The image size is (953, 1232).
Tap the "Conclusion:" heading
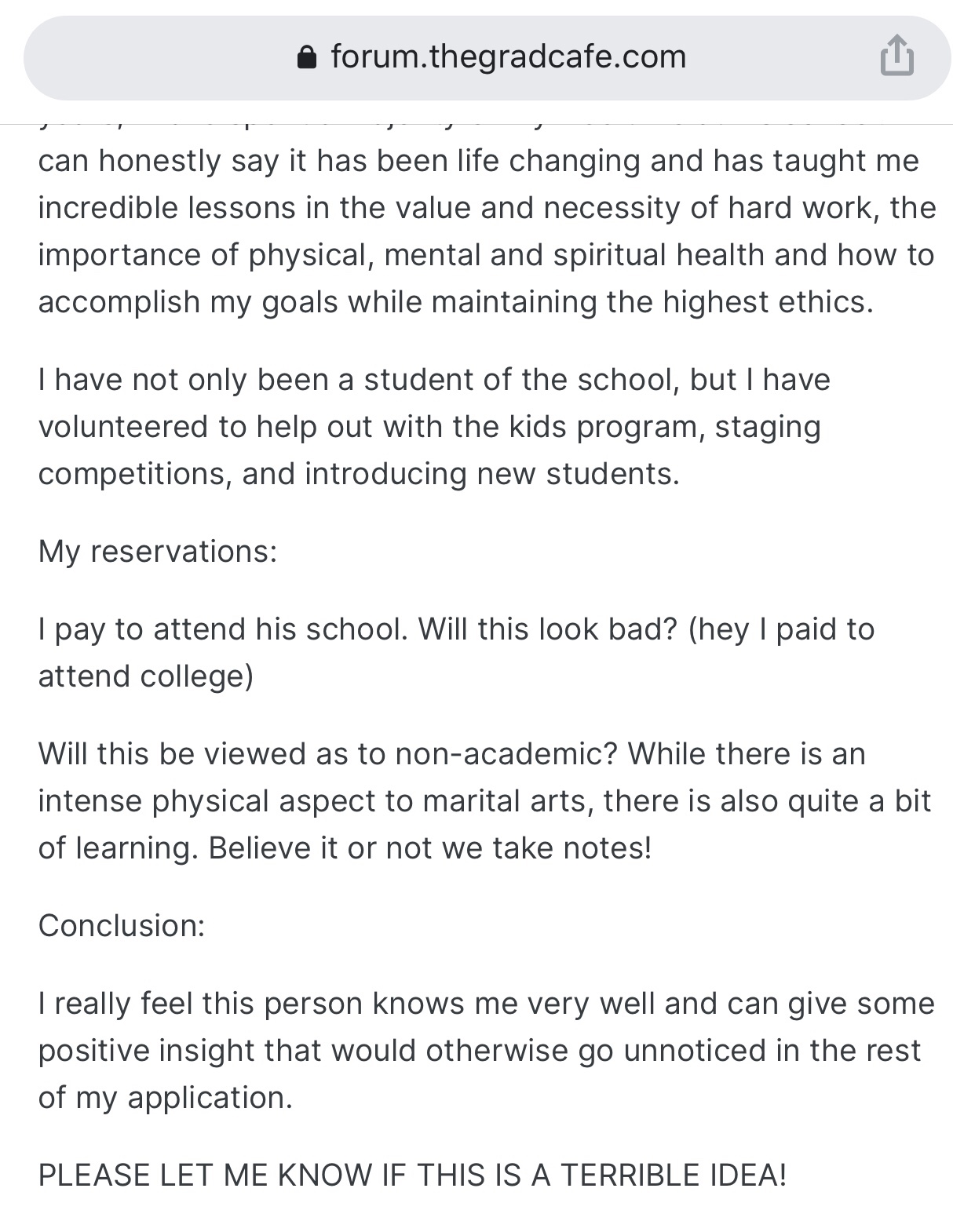(122, 925)
